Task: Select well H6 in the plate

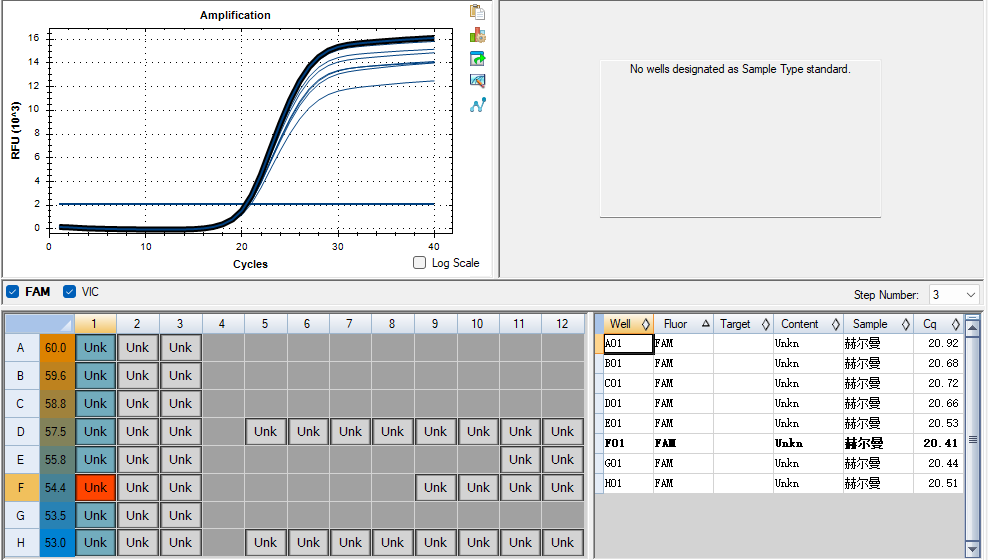Action: click(x=307, y=542)
